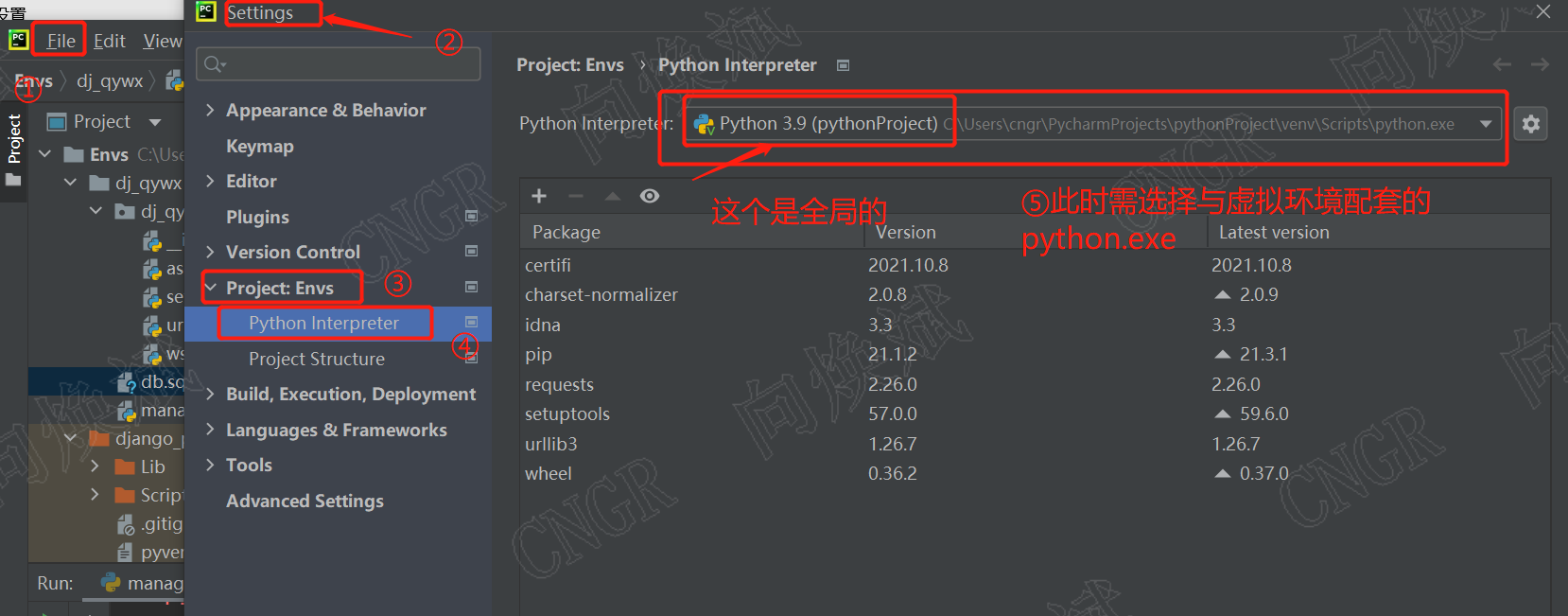Click the PyCharm logo in main window

18,40
